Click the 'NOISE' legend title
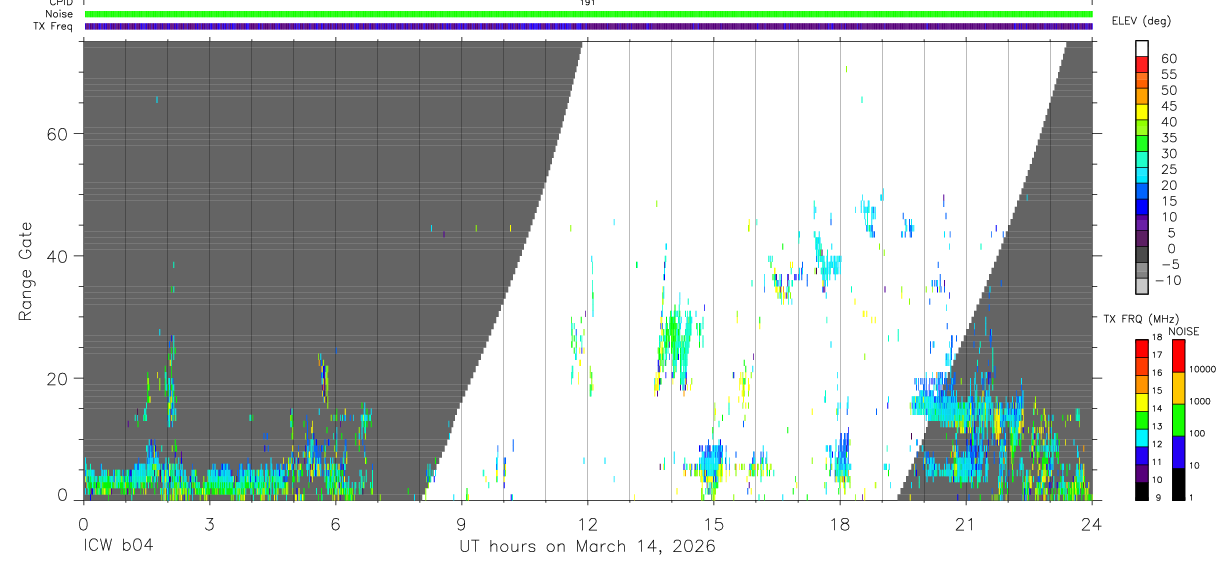The image size is (1228, 567). tap(1184, 331)
